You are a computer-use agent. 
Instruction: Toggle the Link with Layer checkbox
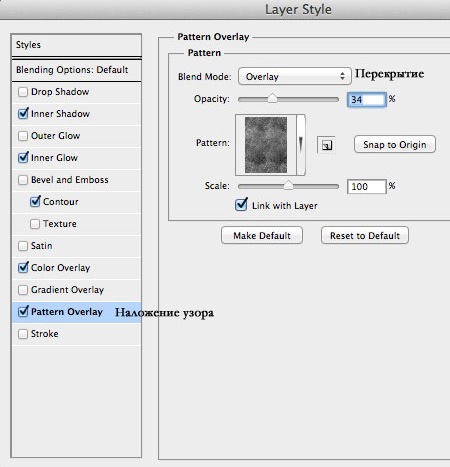click(x=241, y=205)
